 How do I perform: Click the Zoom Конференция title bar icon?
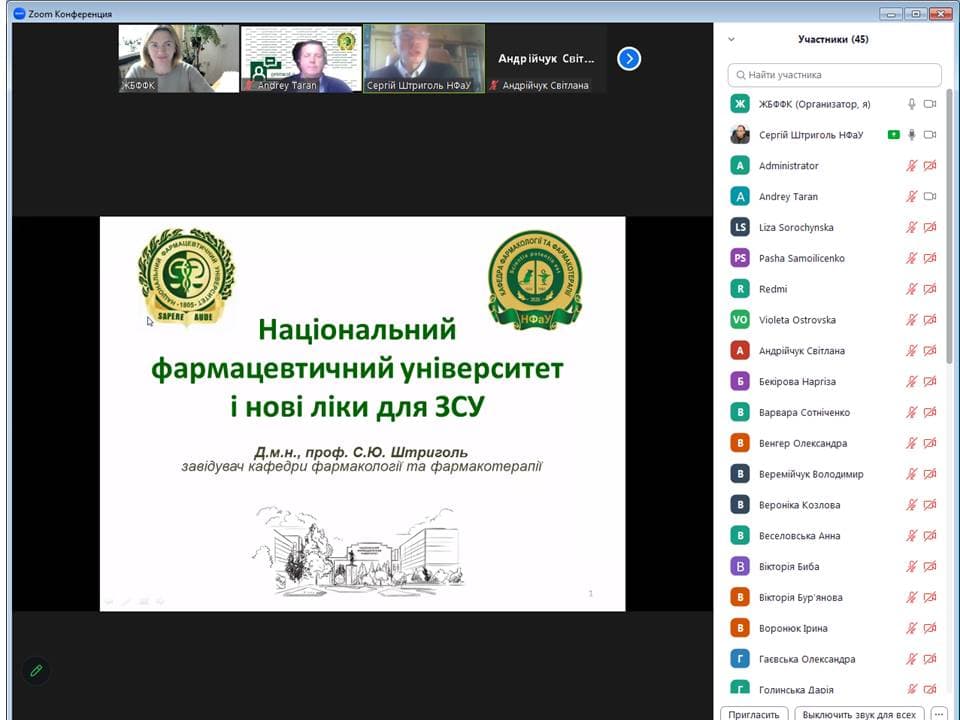[x=19, y=13]
